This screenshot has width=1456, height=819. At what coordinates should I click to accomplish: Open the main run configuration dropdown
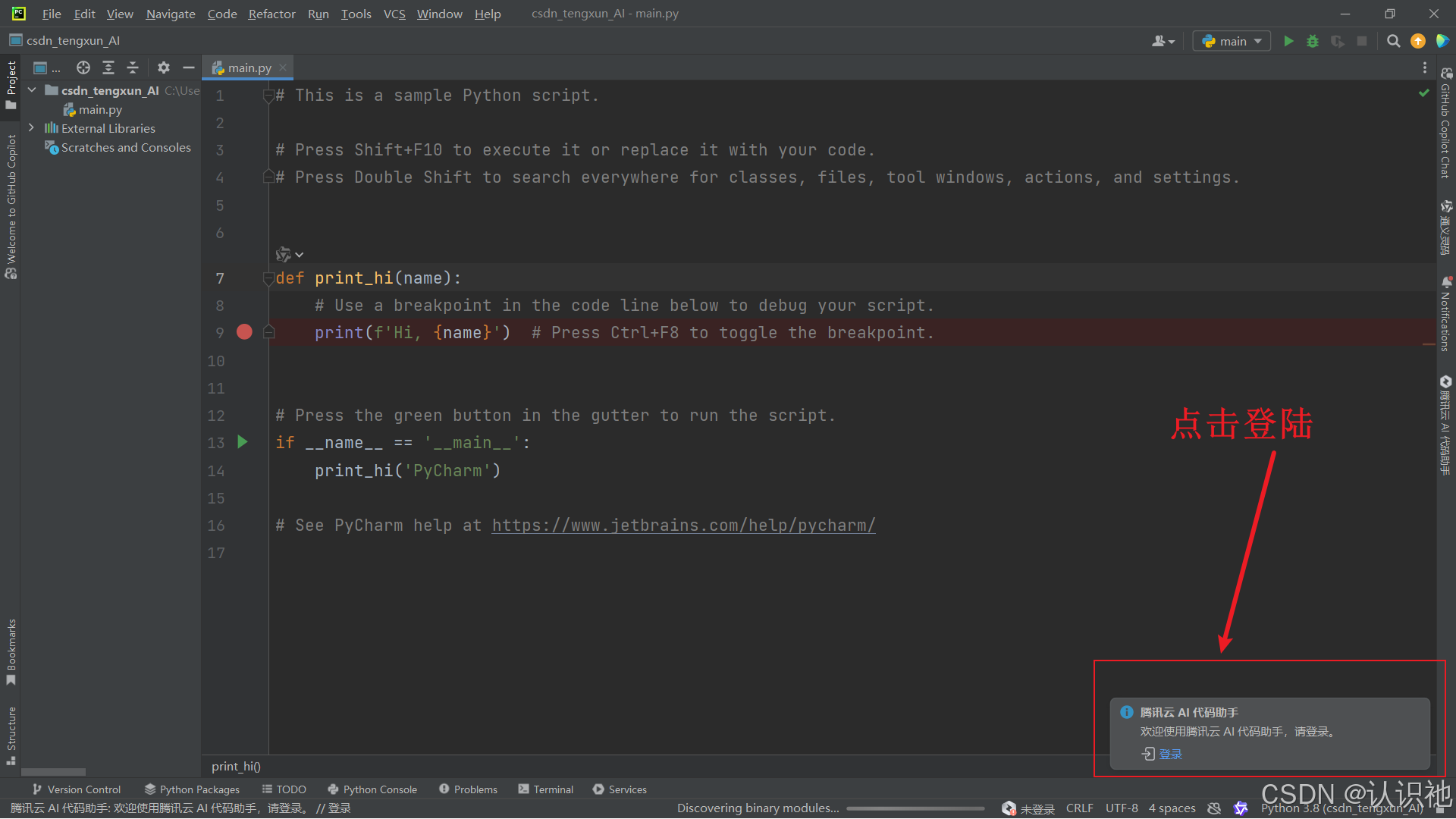pos(1232,41)
